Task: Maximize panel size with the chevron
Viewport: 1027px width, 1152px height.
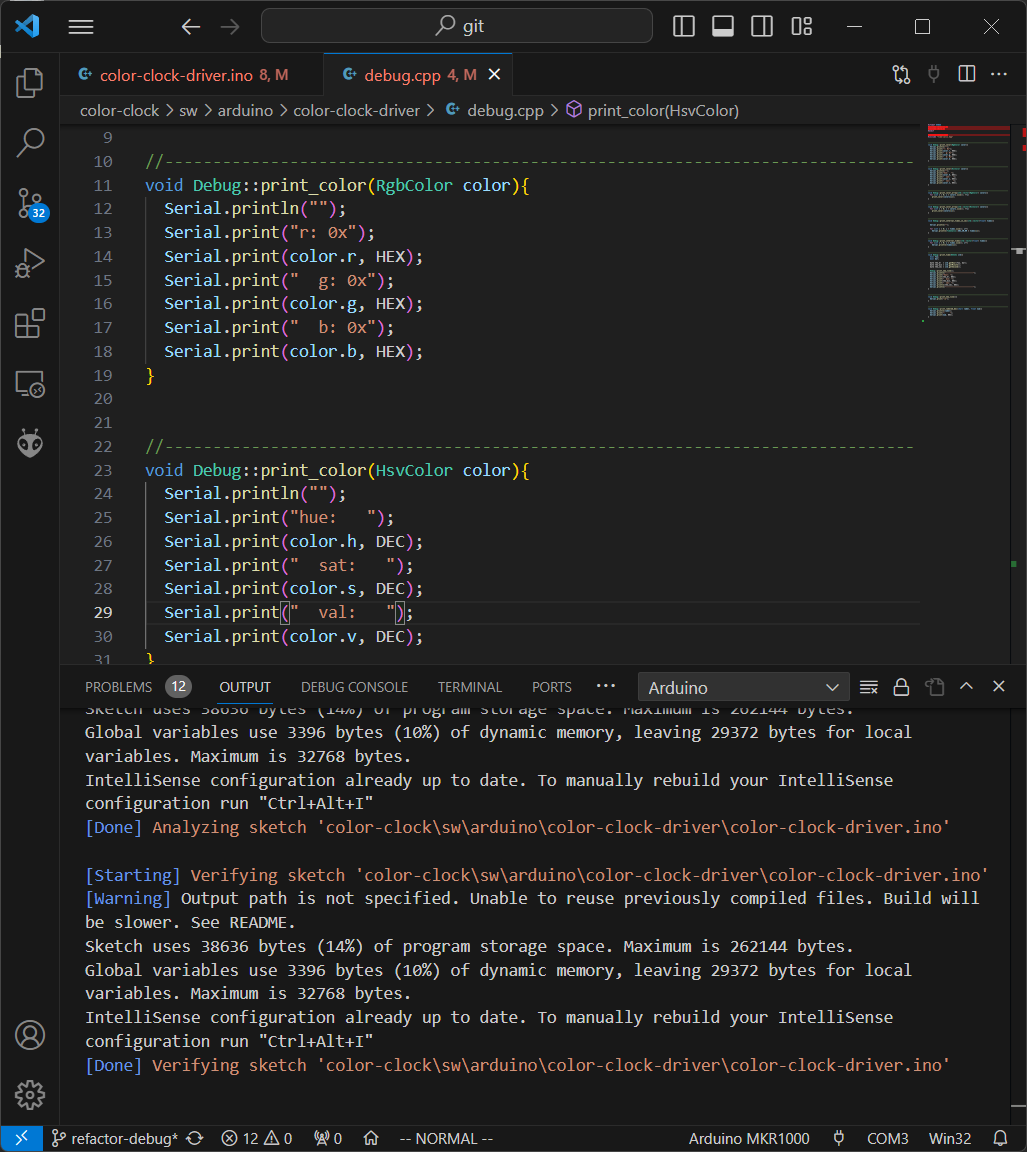Action: [x=966, y=687]
